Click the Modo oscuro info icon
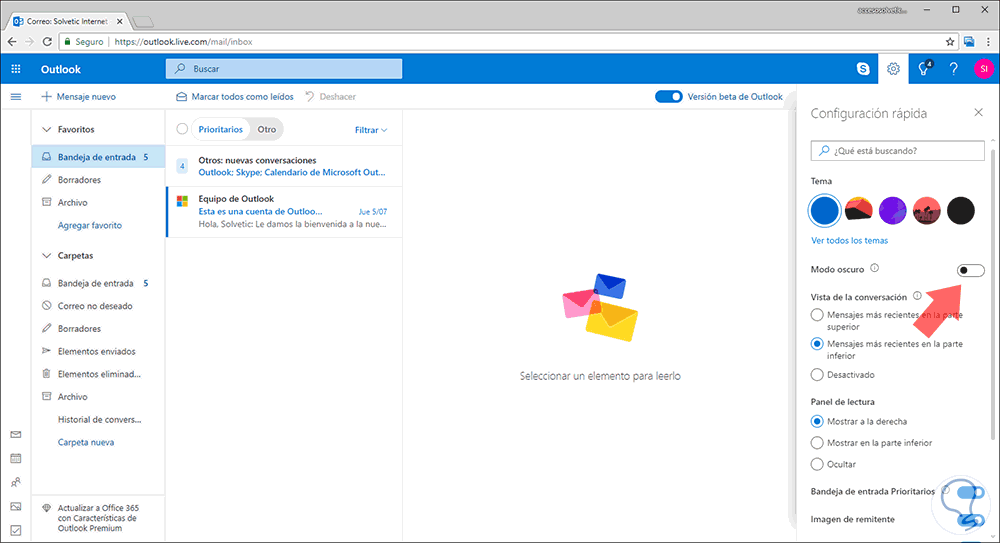Viewport: 1000px width, 543px height. 874,268
